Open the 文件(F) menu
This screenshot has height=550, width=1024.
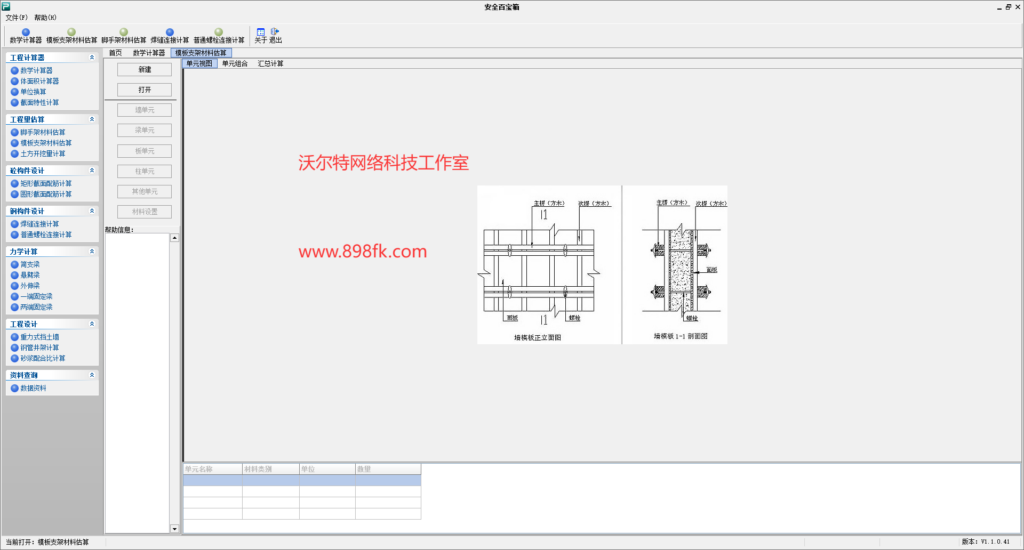coord(16,18)
